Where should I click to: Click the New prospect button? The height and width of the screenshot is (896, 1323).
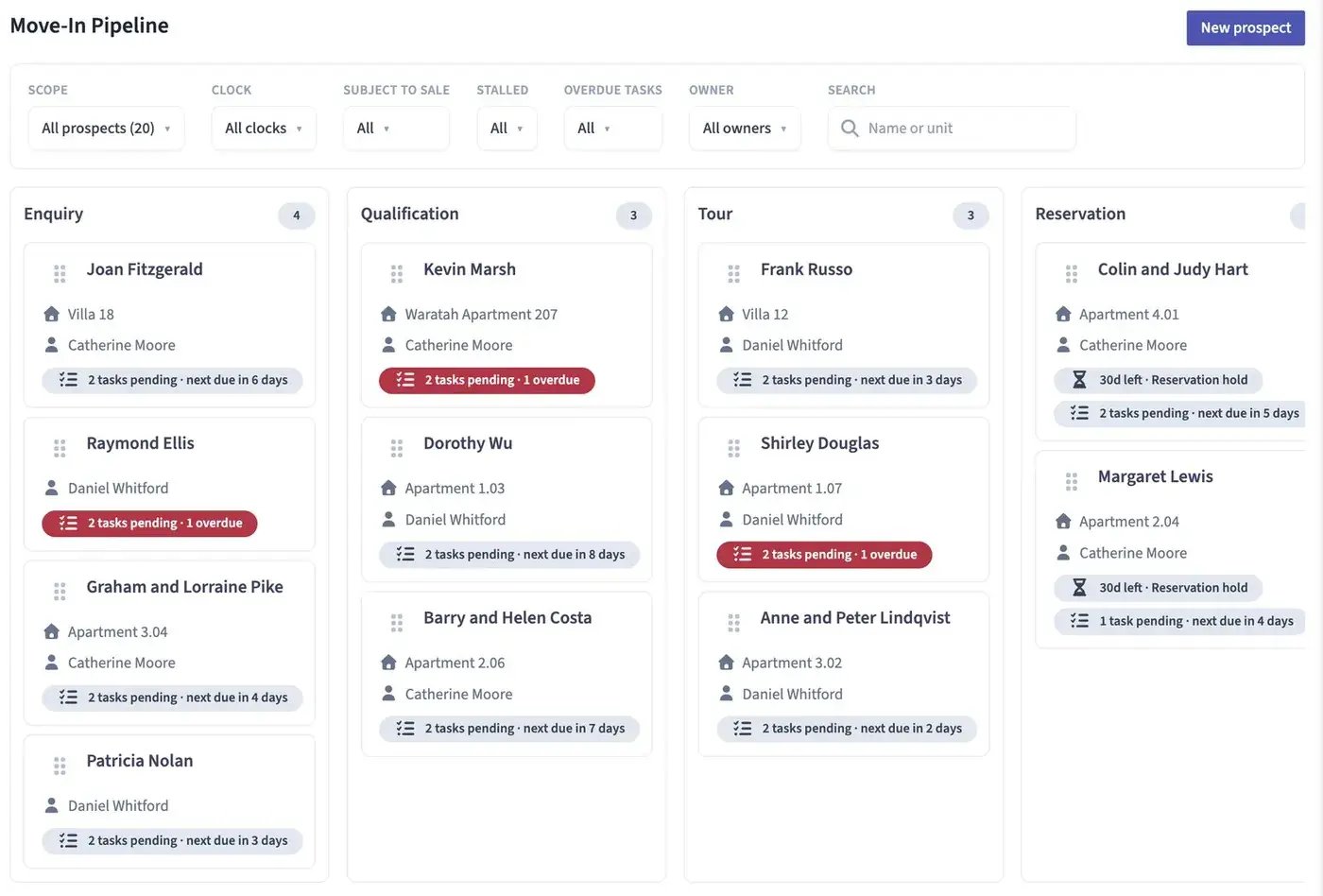click(1246, 28)
